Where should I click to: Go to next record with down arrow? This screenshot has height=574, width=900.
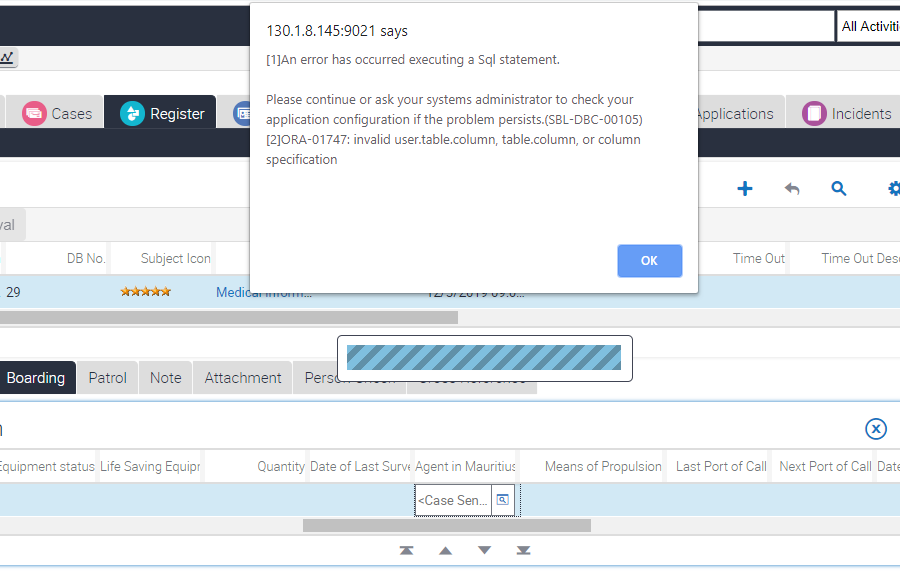point(484,550)
